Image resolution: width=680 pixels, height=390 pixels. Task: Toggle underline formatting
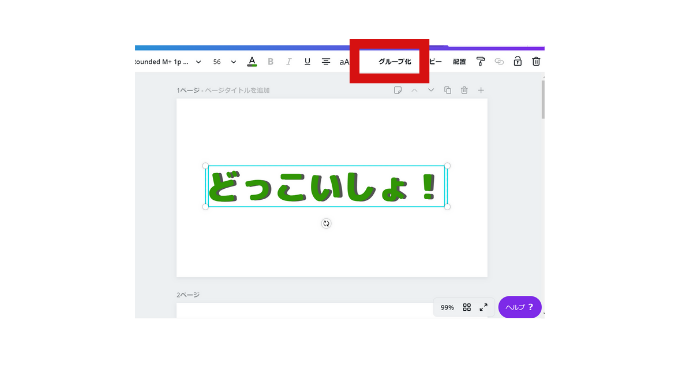pyautogui.click(x=307, y=62)
